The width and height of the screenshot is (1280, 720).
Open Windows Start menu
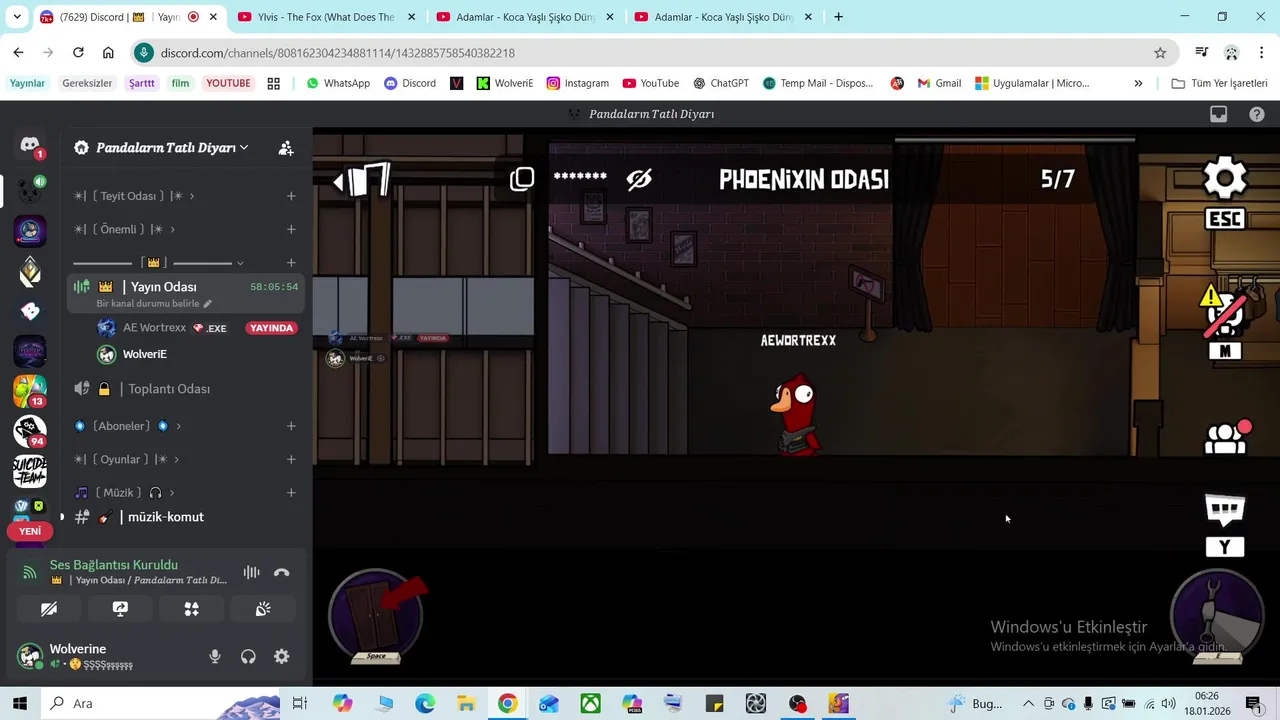pyautogui.click(x=19, y=704)
